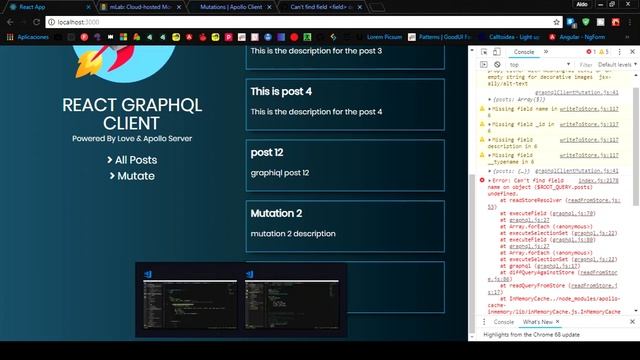Switch to What's New drawer tab

tap(538, 322)
